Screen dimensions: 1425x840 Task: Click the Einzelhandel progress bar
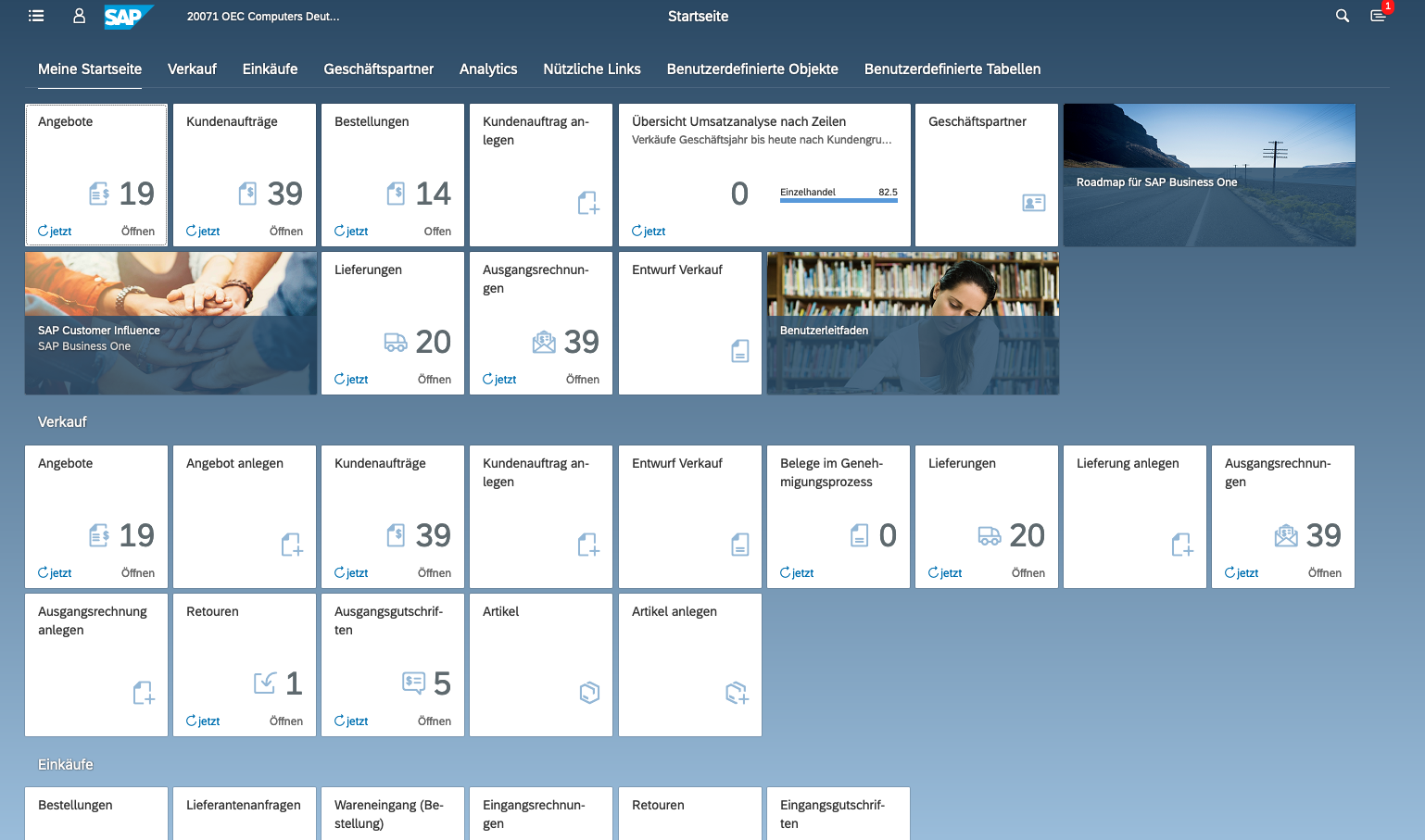[x=839, y=200]
